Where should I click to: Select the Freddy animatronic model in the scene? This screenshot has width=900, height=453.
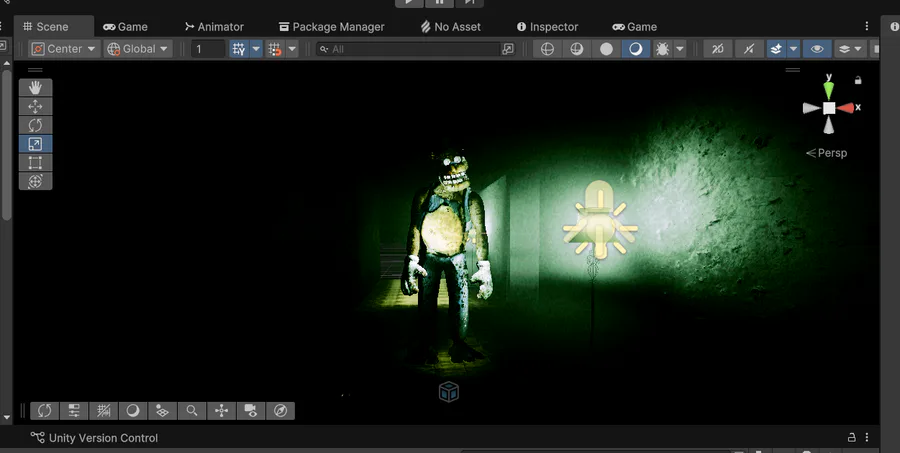447,255
